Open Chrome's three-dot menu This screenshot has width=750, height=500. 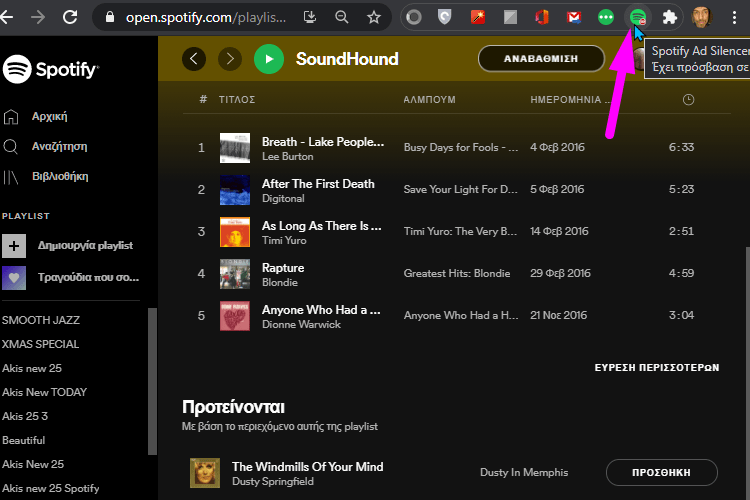(734, 18)
